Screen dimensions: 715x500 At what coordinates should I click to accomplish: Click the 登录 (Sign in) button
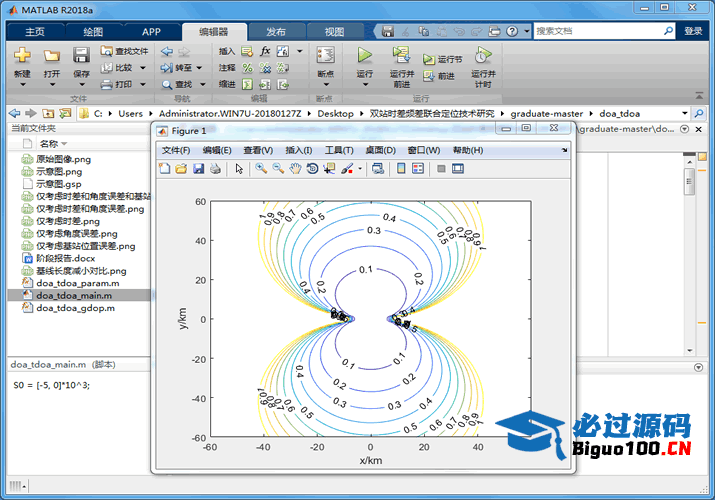(x=693, y=31)
